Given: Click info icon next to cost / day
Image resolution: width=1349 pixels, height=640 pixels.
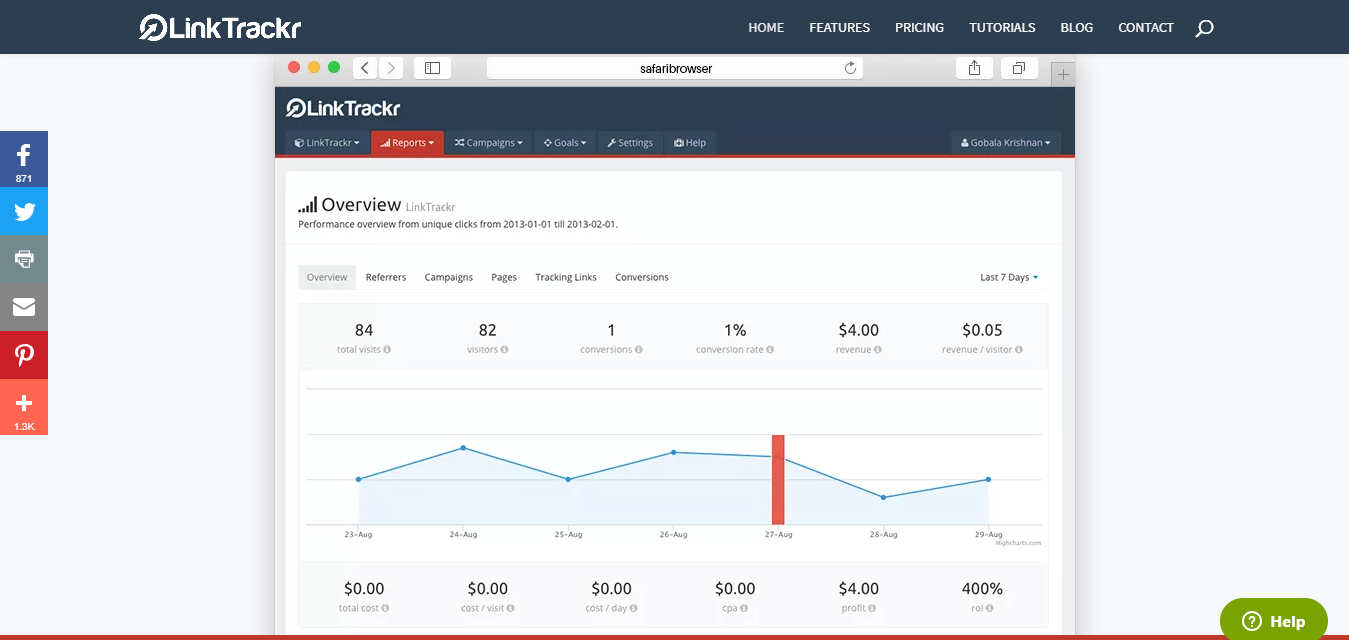Looking at the screenshot, I should (634, 608).
